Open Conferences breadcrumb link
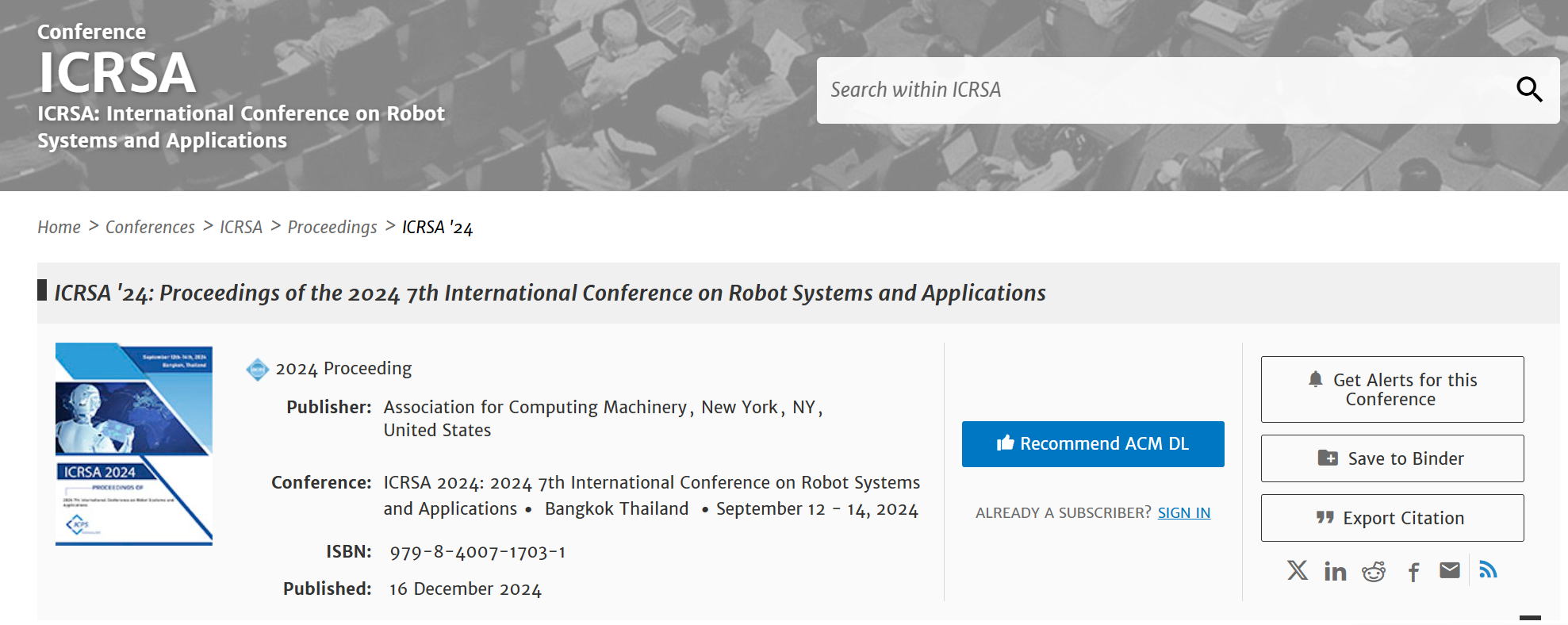Image resolution: width=1568 pixels, height=625 pixels. tap(150, 228)
